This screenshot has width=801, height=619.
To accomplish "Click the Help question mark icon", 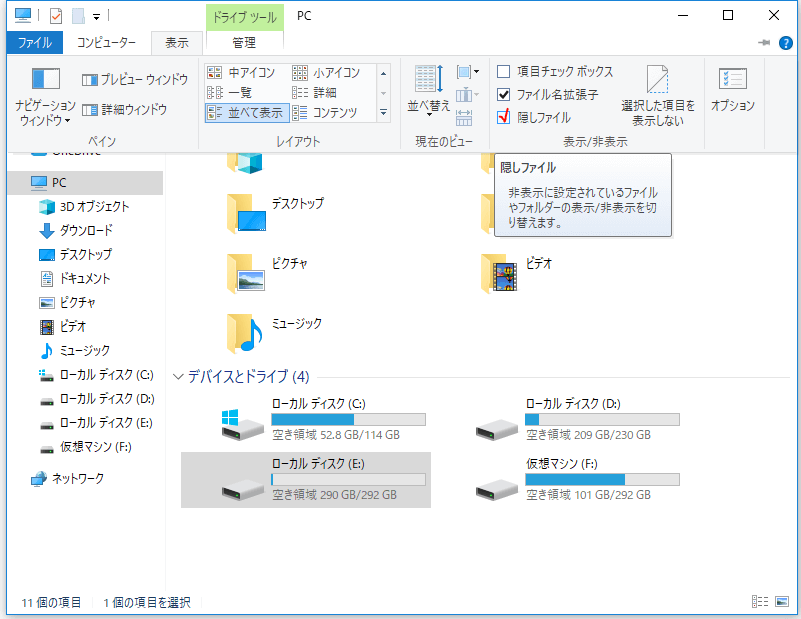I will [x=786, y=43].
